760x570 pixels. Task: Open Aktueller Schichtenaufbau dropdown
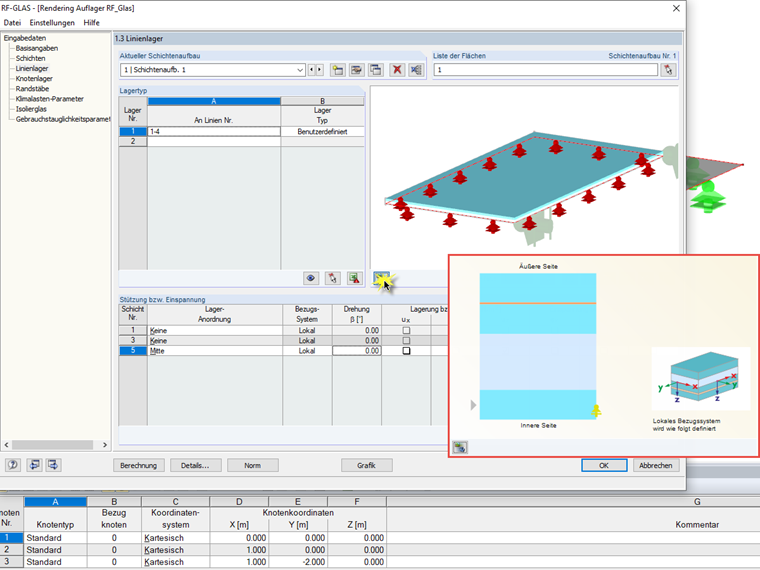pyautogui.click(x=300, y=70)
